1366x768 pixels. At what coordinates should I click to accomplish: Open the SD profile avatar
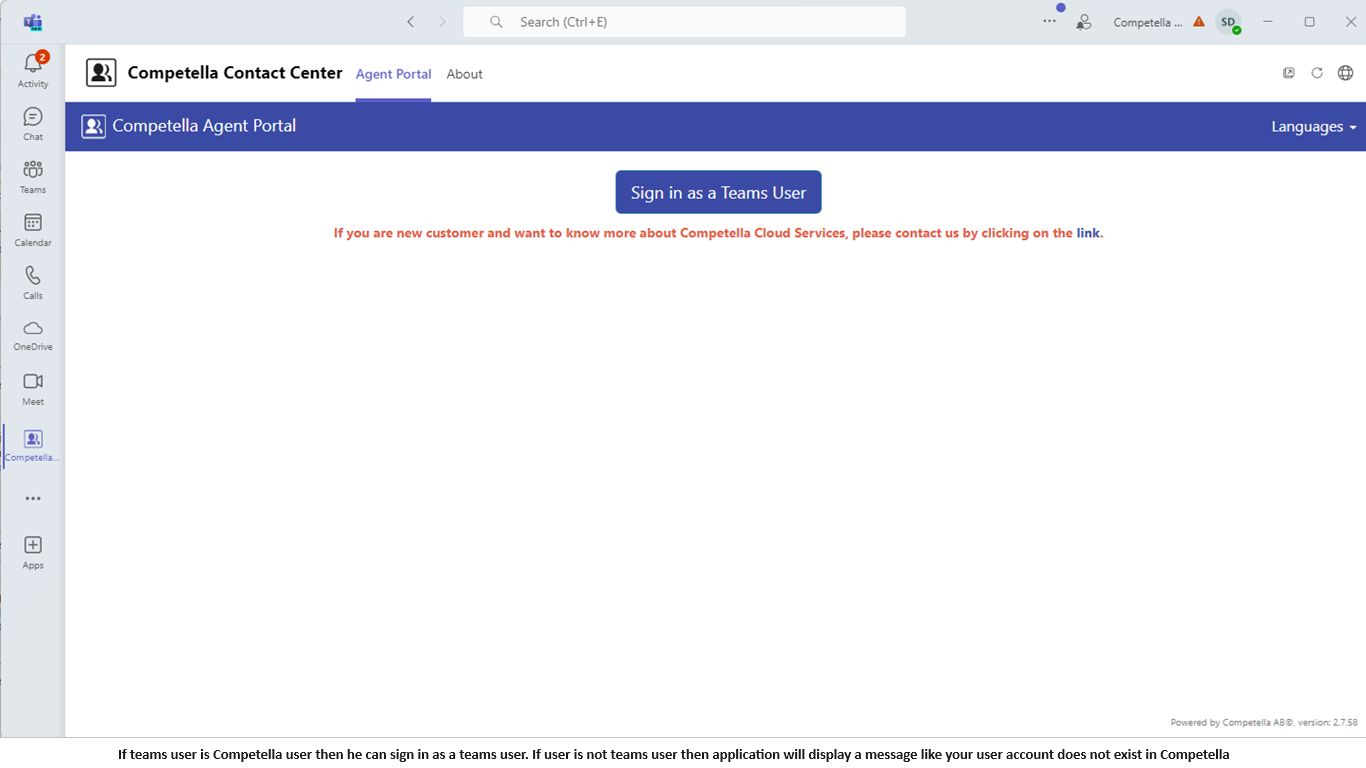tap(1228, 22)
